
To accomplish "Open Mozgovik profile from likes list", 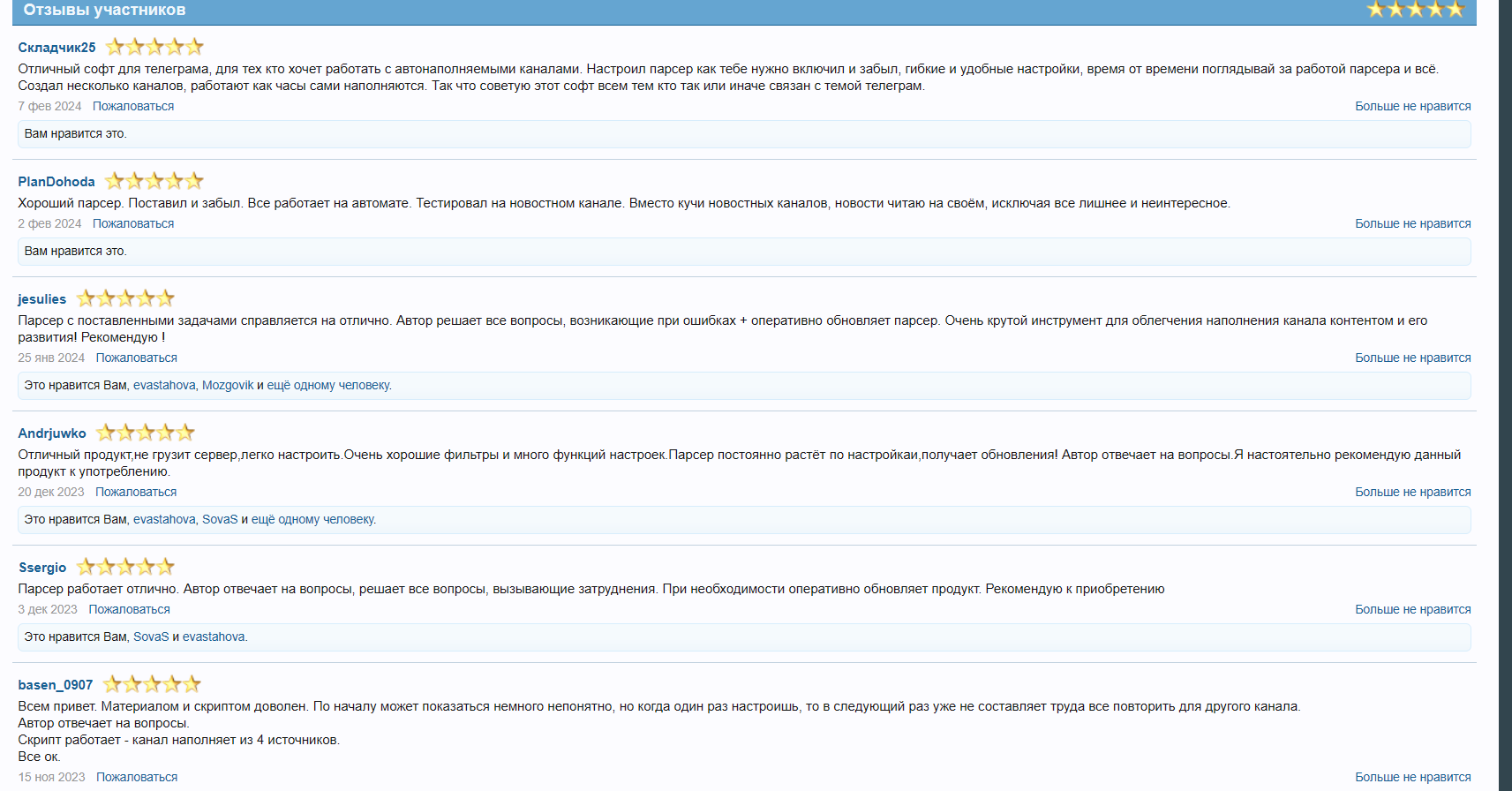I will tap(228, 385).
